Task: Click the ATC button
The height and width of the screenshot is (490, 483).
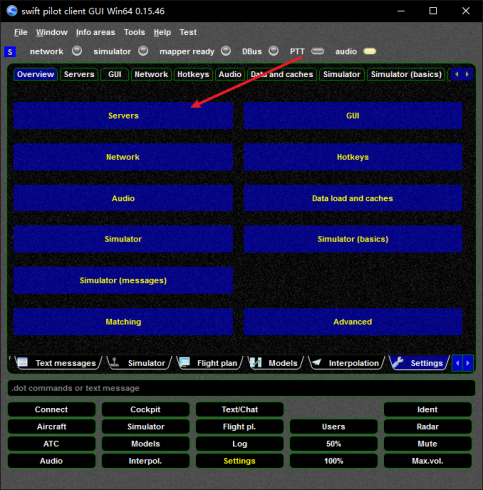Action: point(51,444)
